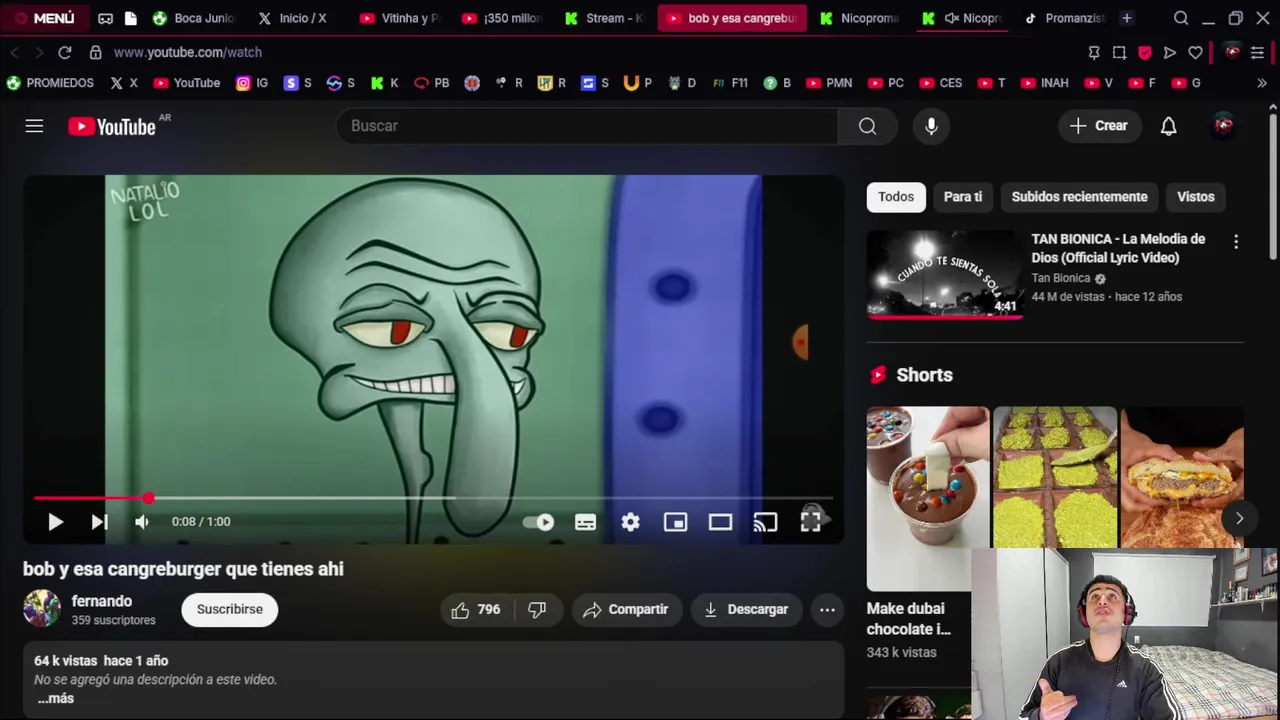Switch to the Inicio / X tab
1280x720 pixels.
(x=293, y=18)
